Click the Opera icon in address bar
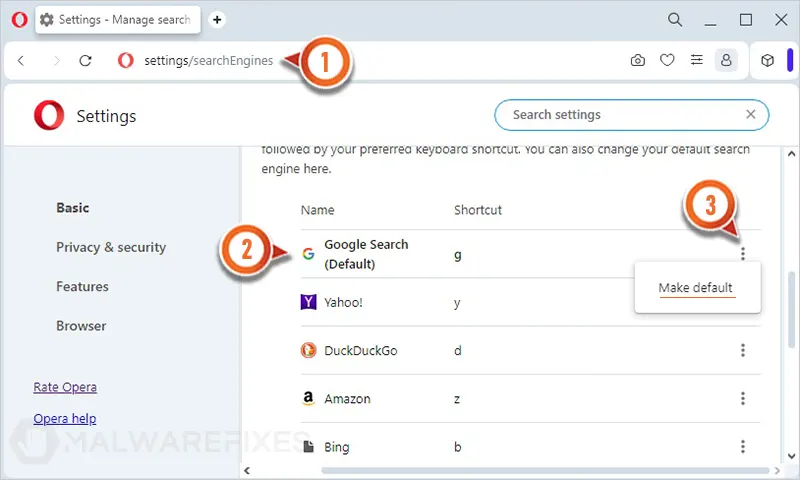 pyautogui.click(x=126, y=60)
